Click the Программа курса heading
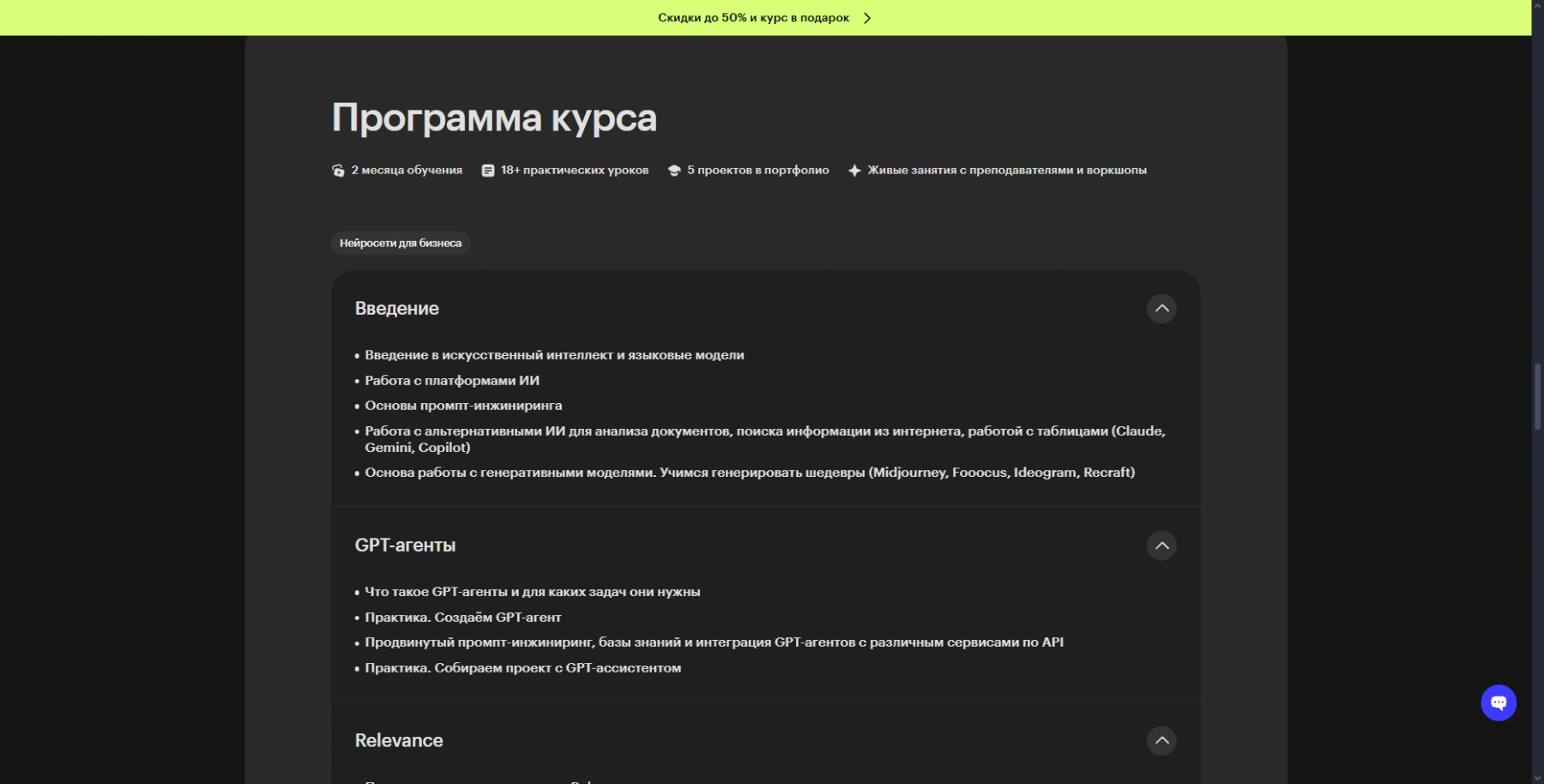 (x=494, y=118)
